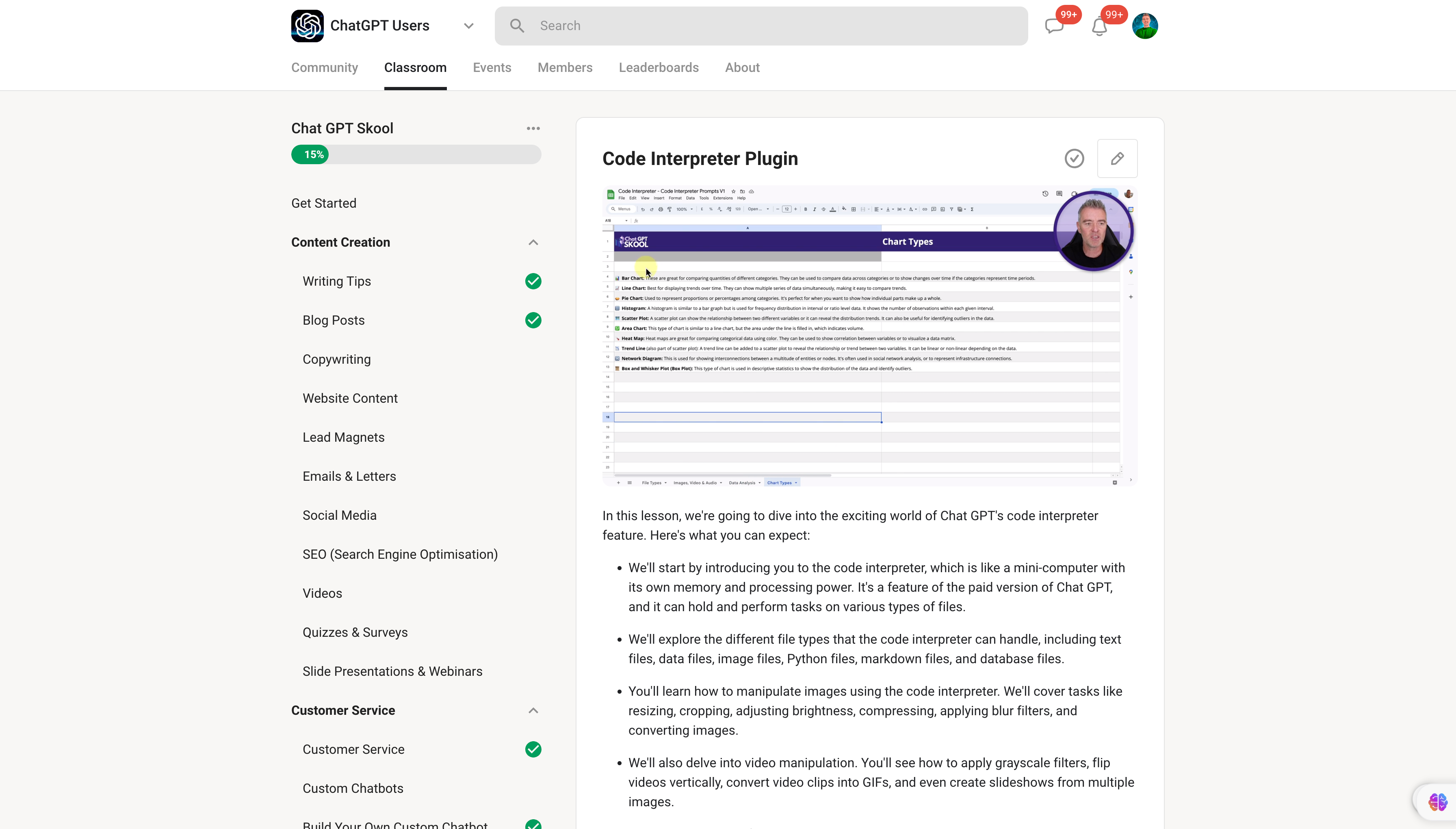Open the Chat GPT Skool options menu
The height and width of the screenshot is (829, 1456).
point(533,128)
